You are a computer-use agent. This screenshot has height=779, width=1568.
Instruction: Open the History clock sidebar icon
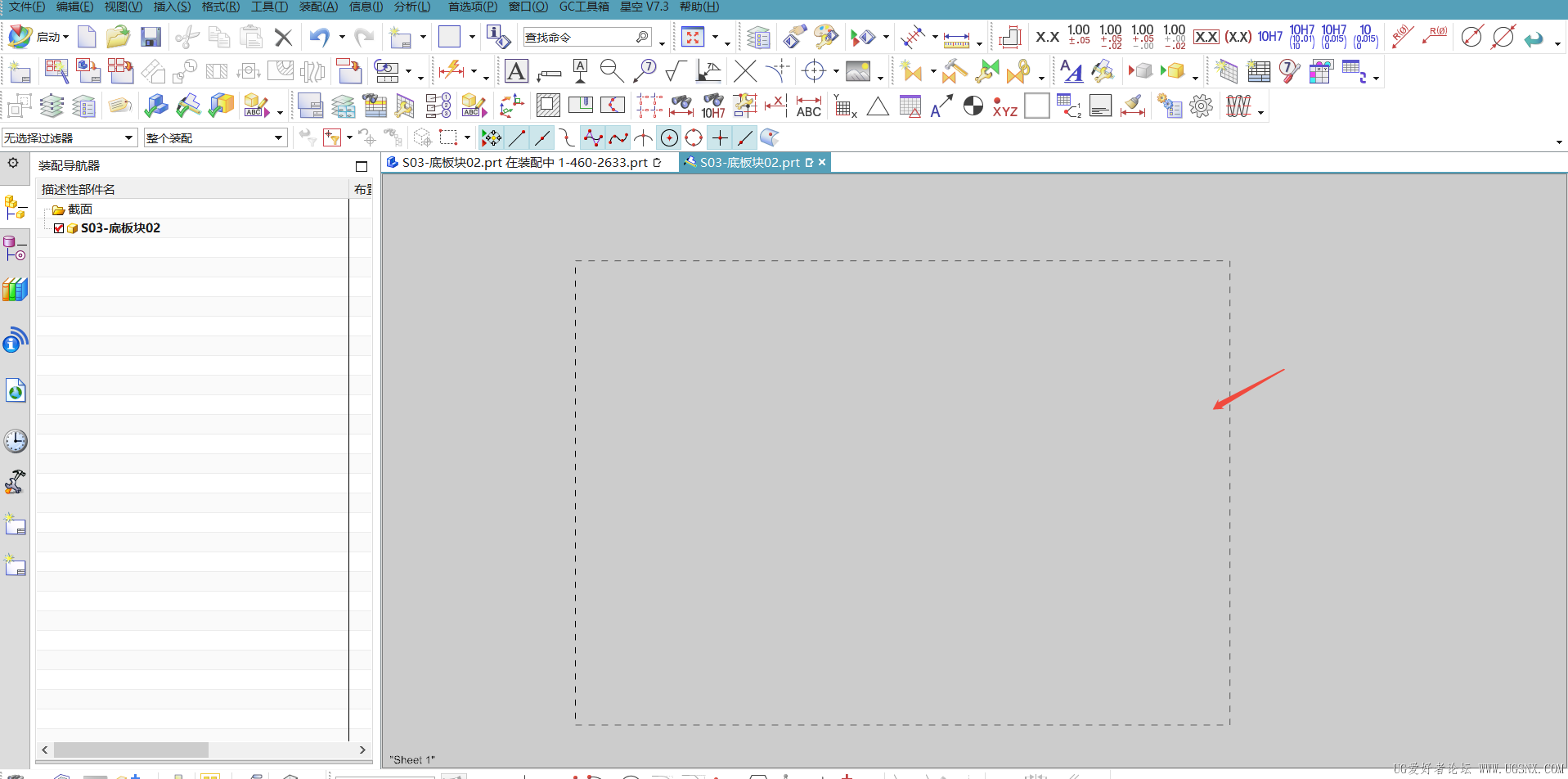click(16, 442)
